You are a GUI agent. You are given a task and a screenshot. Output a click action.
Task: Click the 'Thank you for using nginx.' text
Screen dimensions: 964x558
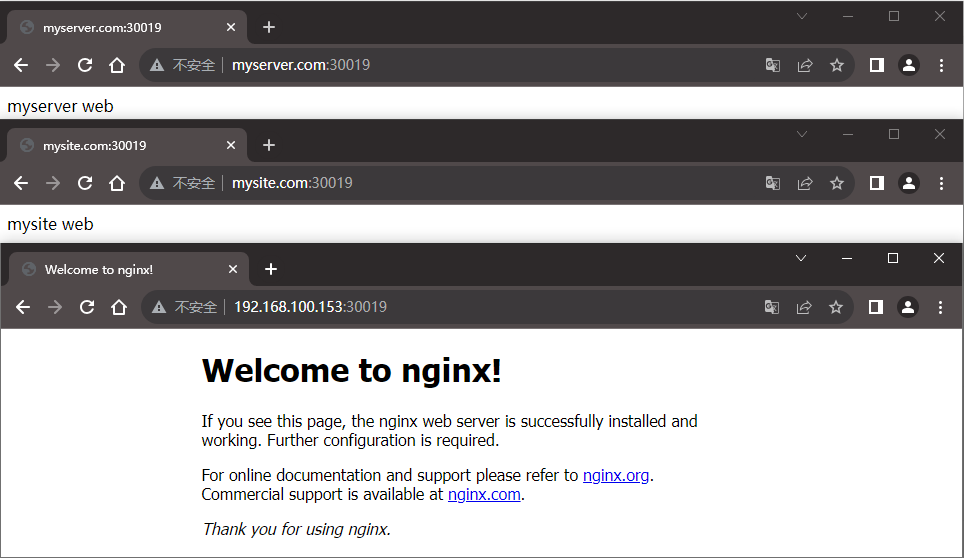296,529
